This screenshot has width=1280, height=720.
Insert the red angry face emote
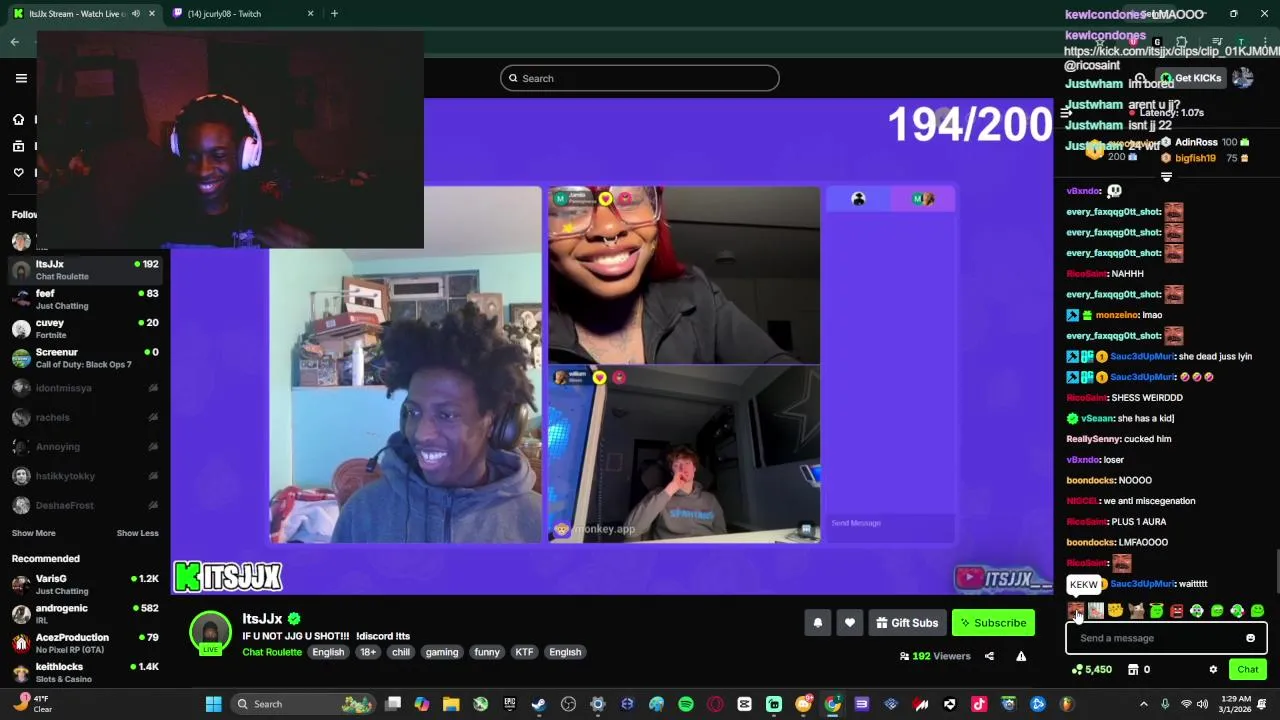(1176, 611)
